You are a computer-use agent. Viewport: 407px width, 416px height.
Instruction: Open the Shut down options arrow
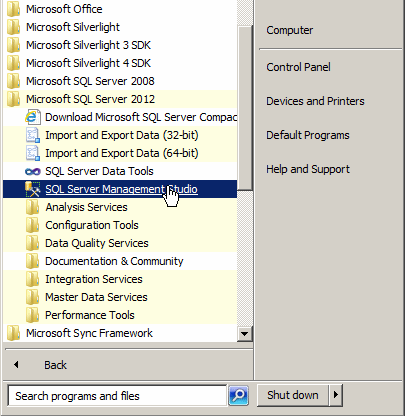(336, 395)
